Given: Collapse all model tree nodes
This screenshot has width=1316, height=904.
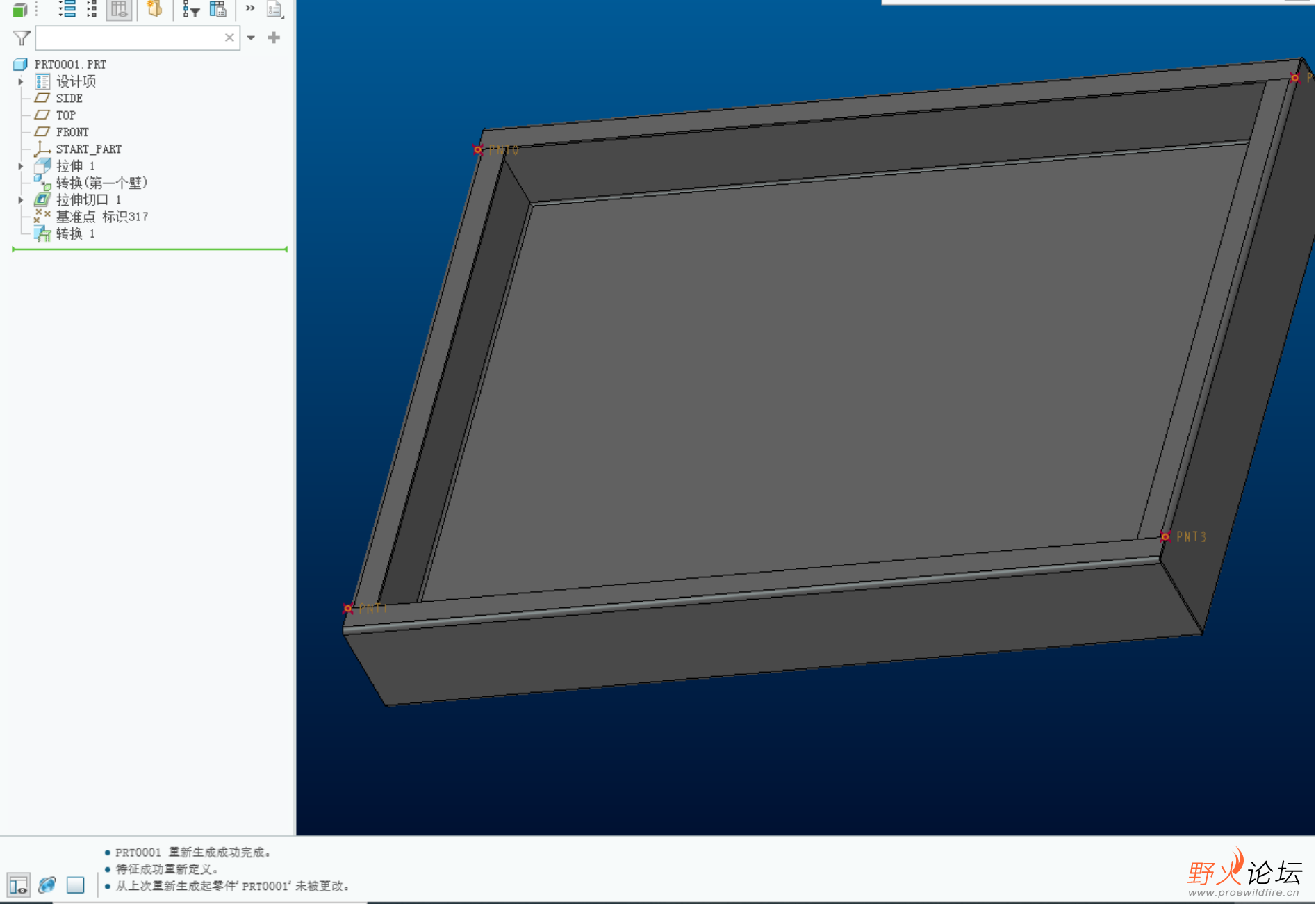Looking at the screenshot, I should [92, 9].
